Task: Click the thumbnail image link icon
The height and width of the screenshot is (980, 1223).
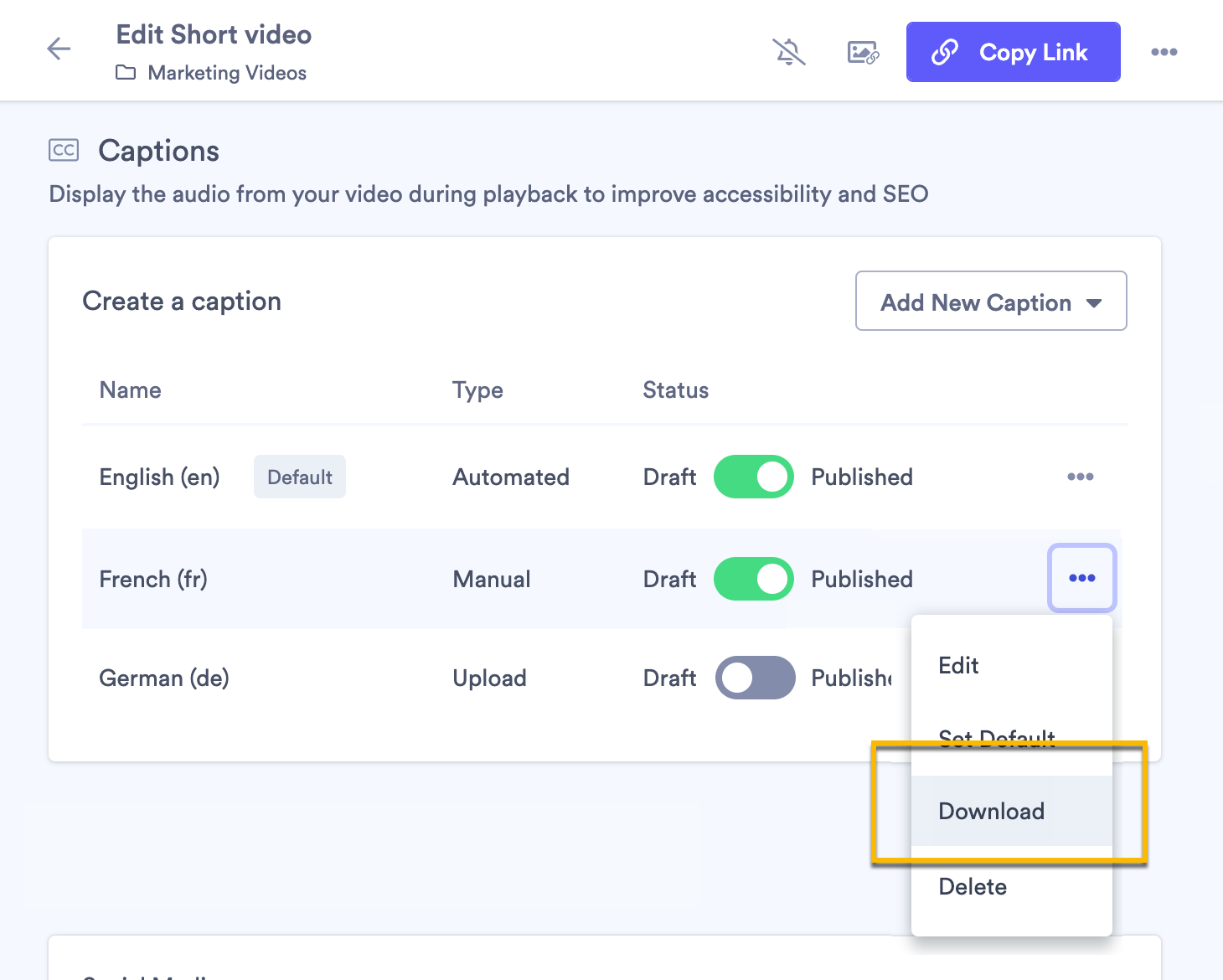Action: tap(863, 52)
